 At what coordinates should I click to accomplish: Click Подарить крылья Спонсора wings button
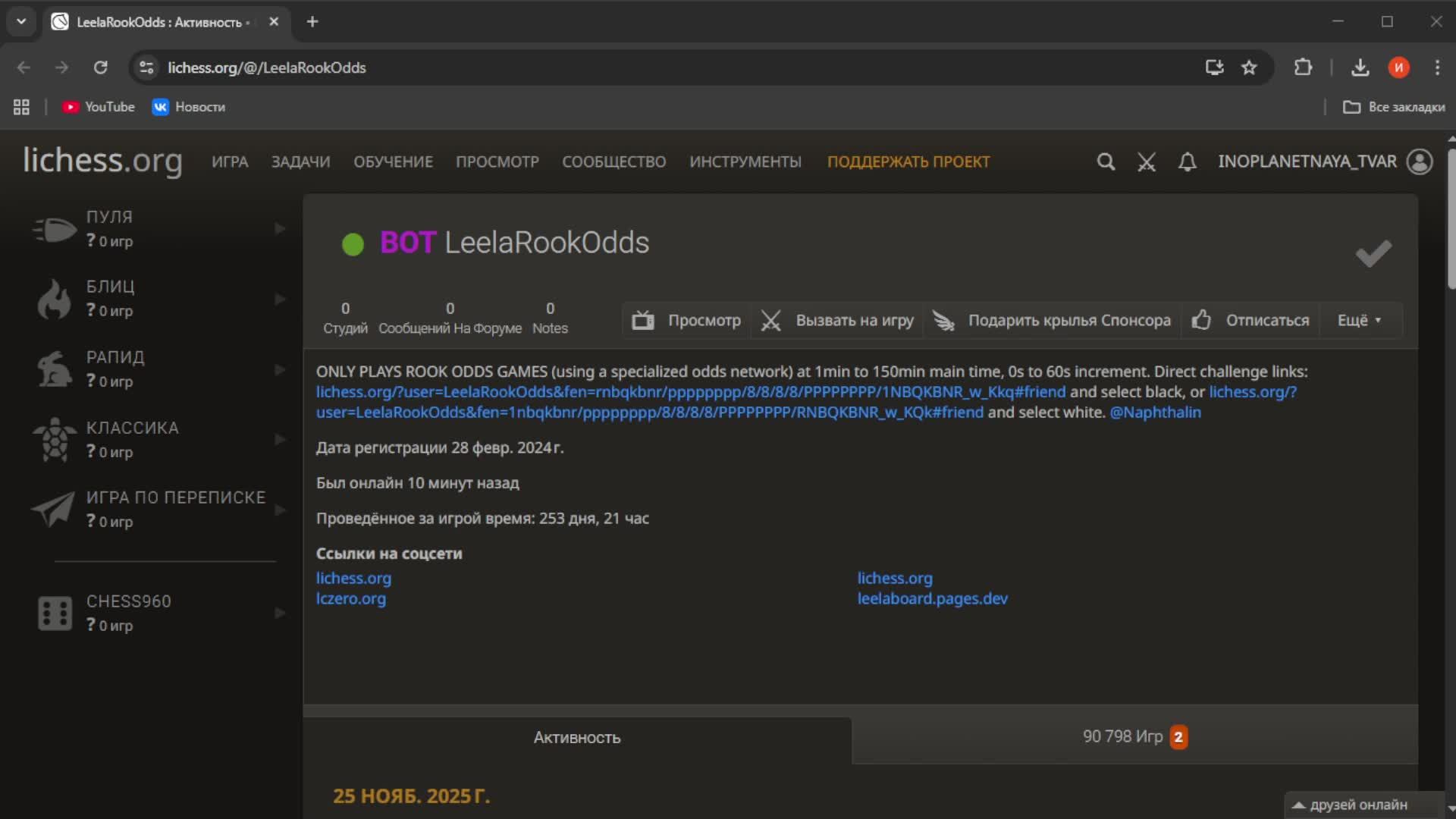(x=1051, y=320)
